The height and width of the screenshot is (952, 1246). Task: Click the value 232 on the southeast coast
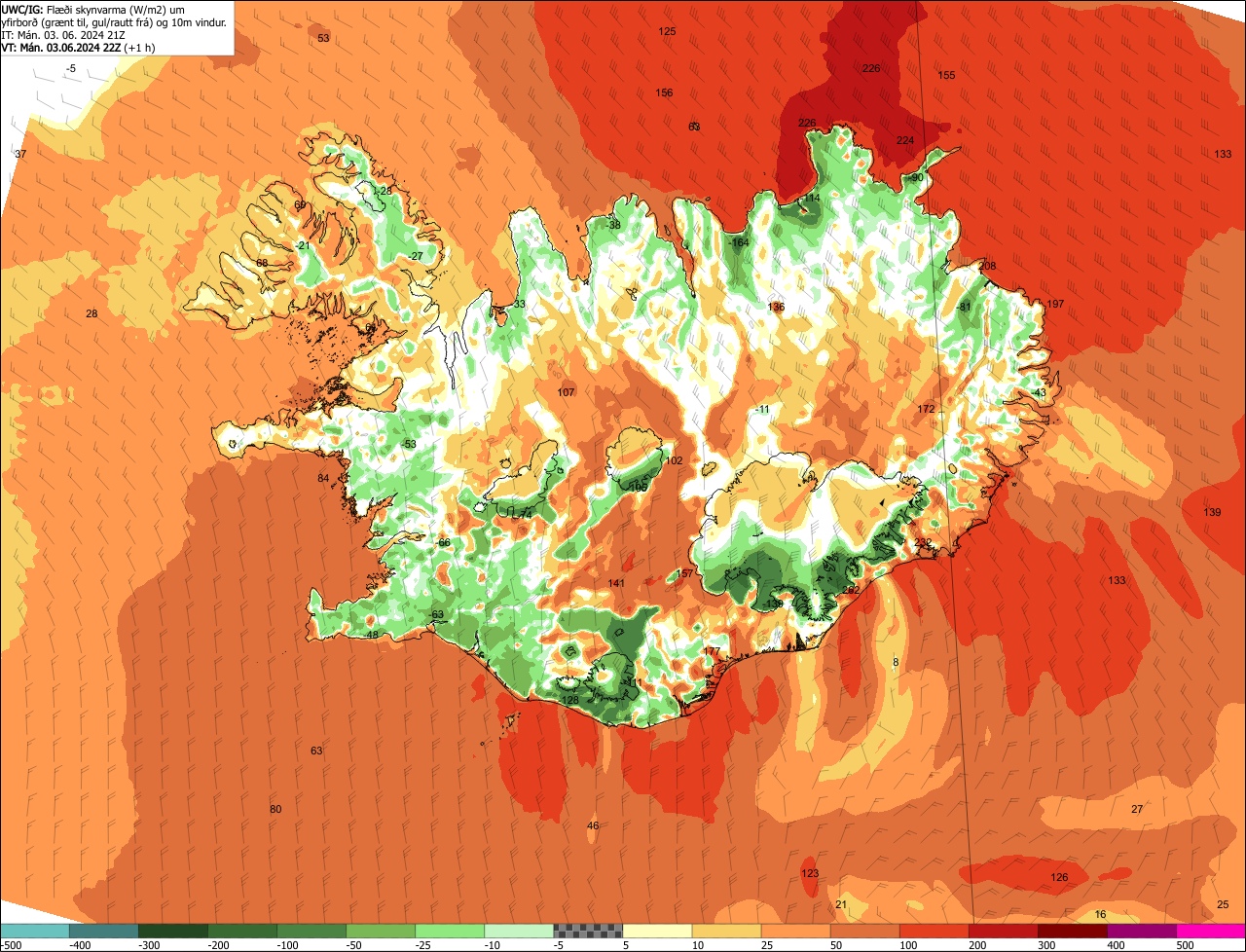(923, 542)
